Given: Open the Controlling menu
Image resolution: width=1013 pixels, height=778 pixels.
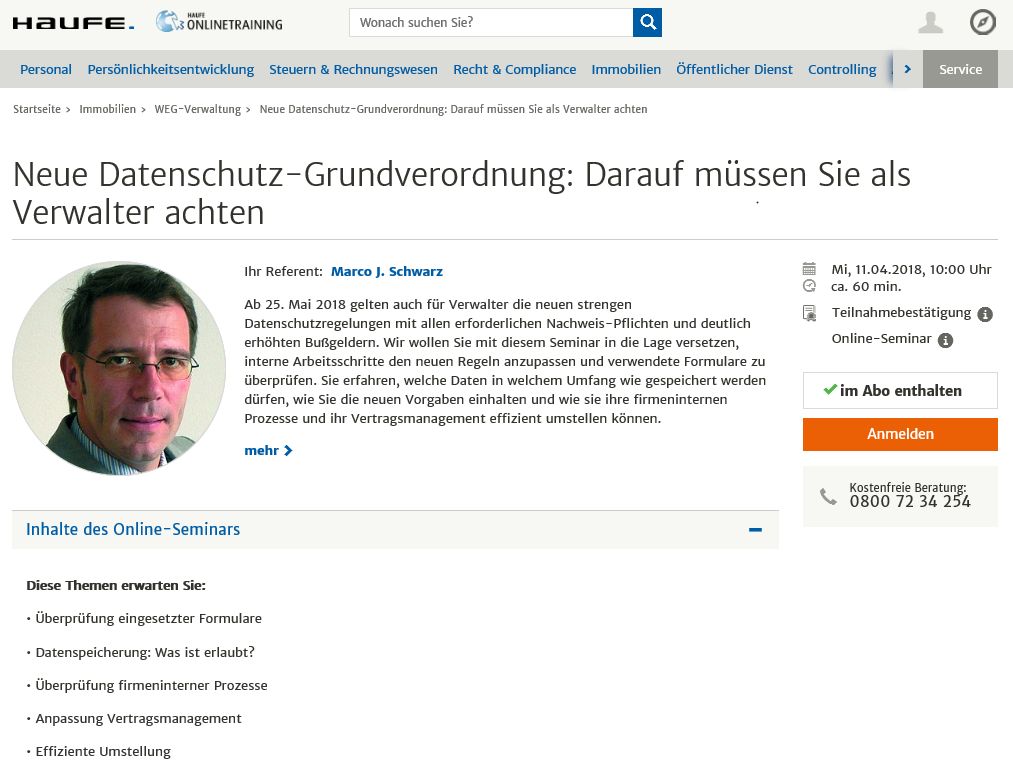Looking at the screenshot, I should click(x=842, y=69).
